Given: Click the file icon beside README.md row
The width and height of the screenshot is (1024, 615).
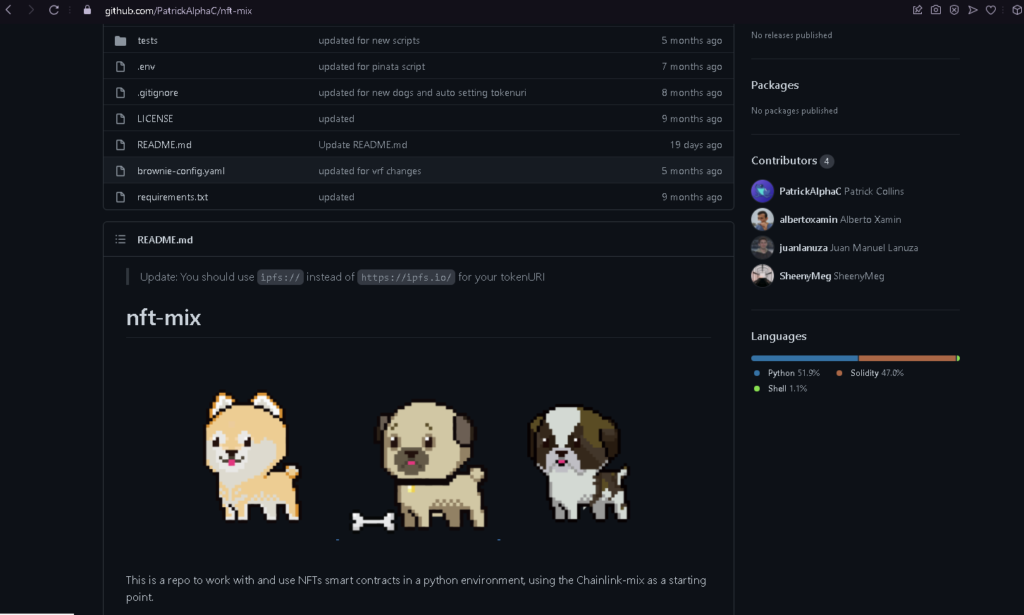Looking at the screenshot, I should coord(120,145).
